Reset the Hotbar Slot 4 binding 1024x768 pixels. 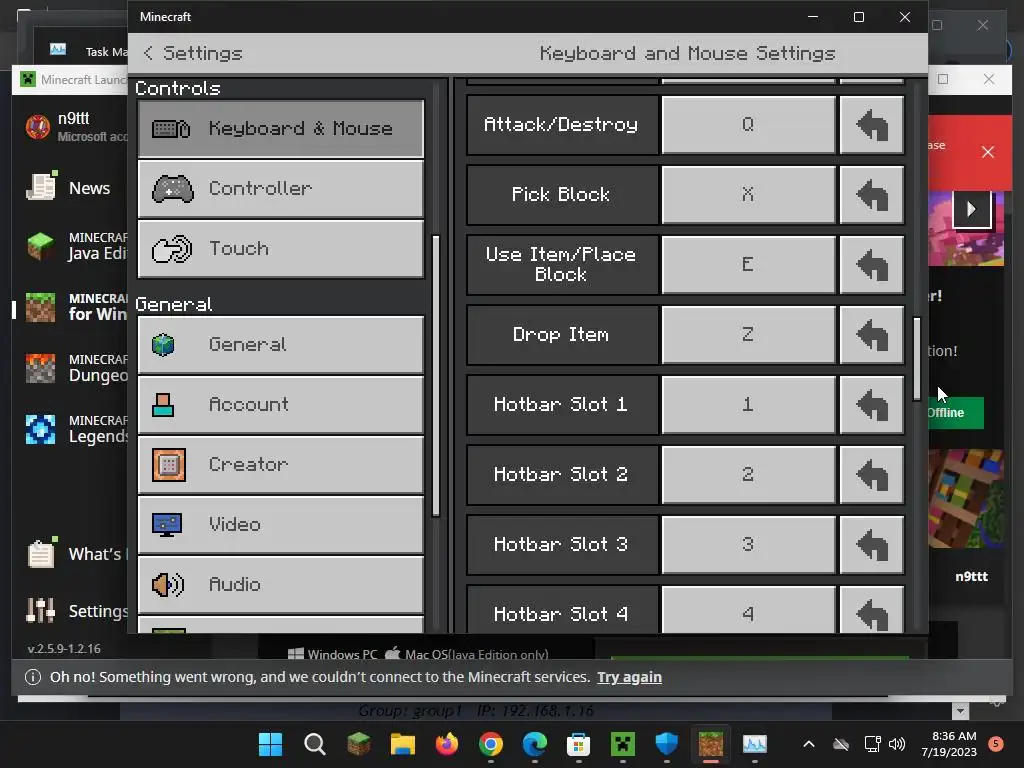[872, 610]
